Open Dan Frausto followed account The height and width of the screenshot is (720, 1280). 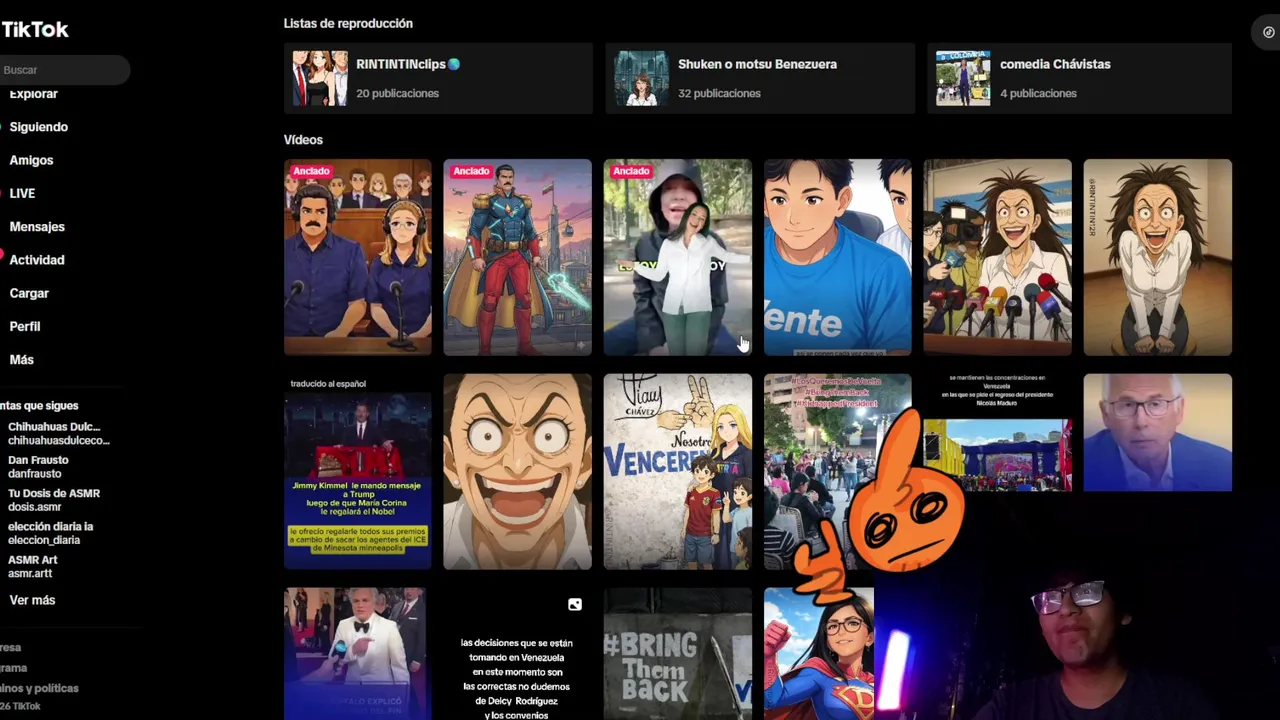38,467
